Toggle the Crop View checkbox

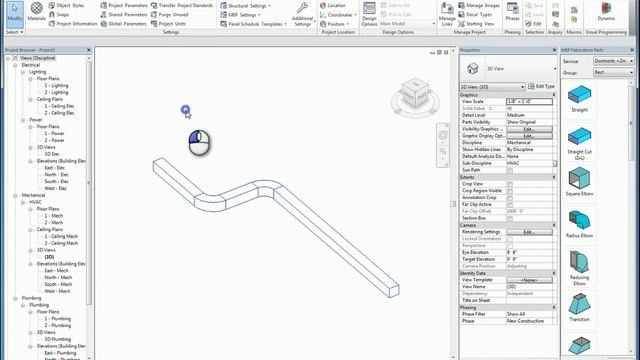point(509,184)
